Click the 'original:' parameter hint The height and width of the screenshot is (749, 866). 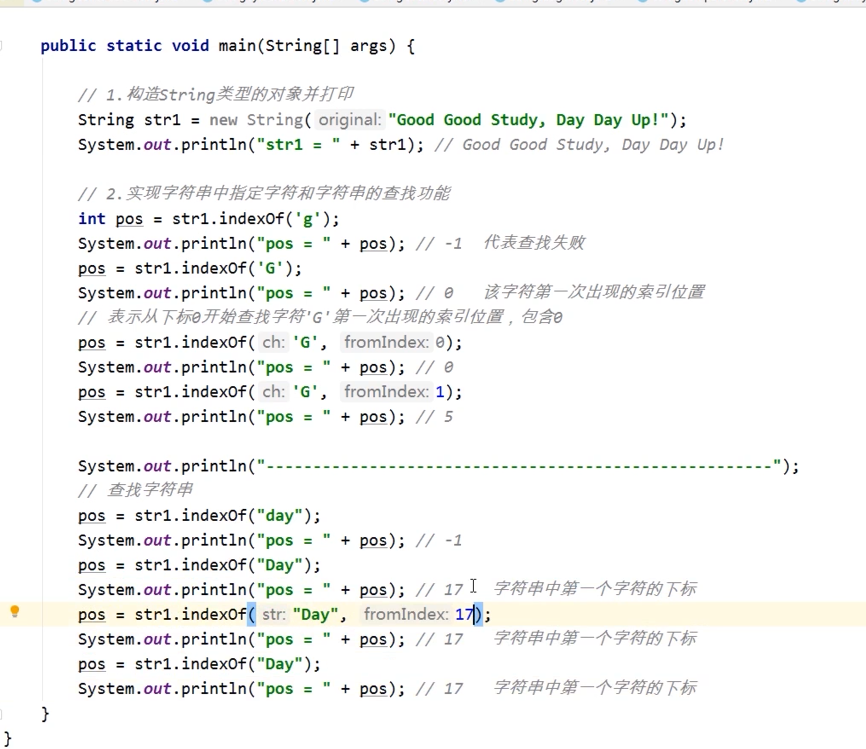point(350,120)
